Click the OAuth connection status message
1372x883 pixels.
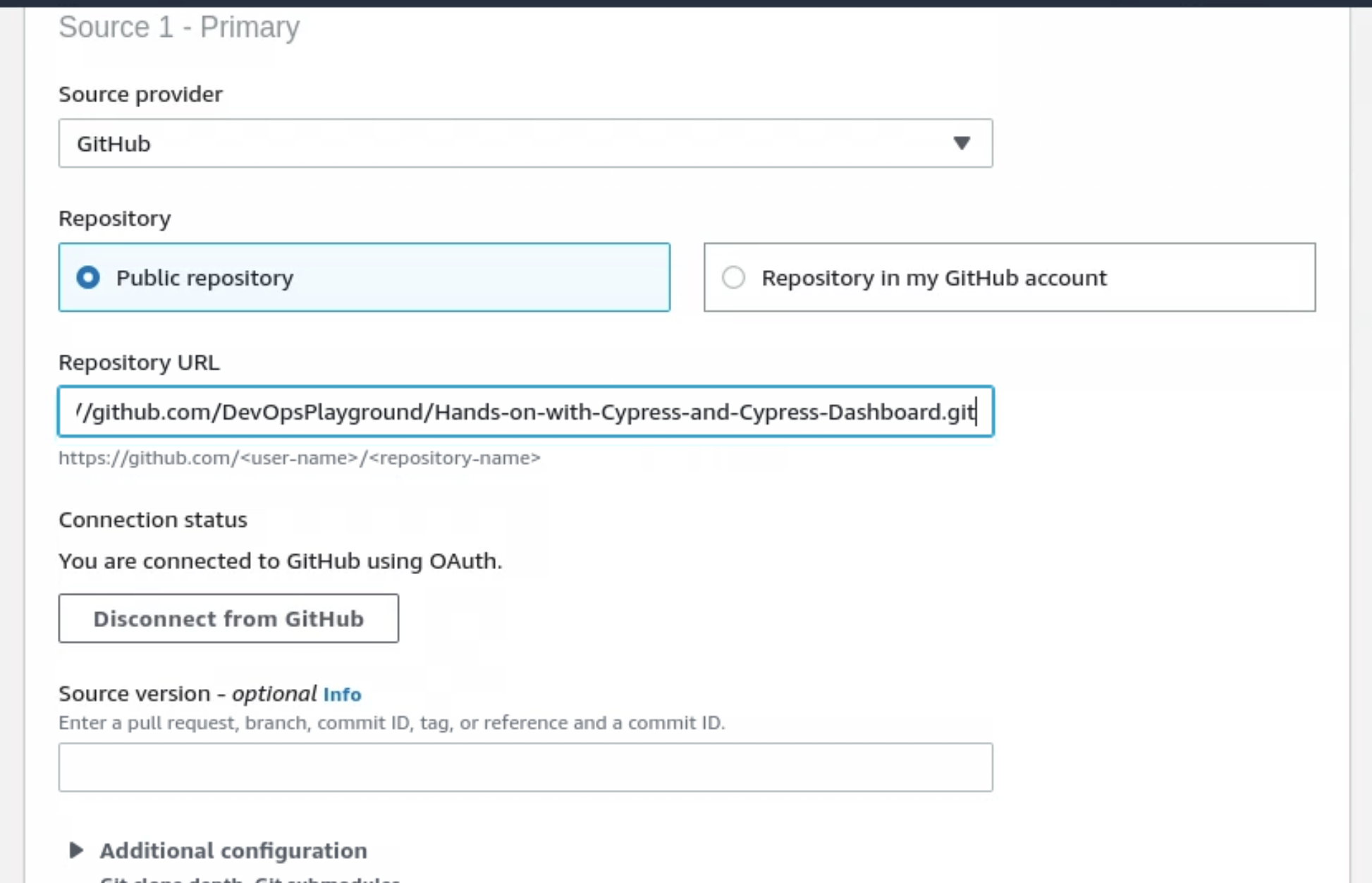(280, 561)
